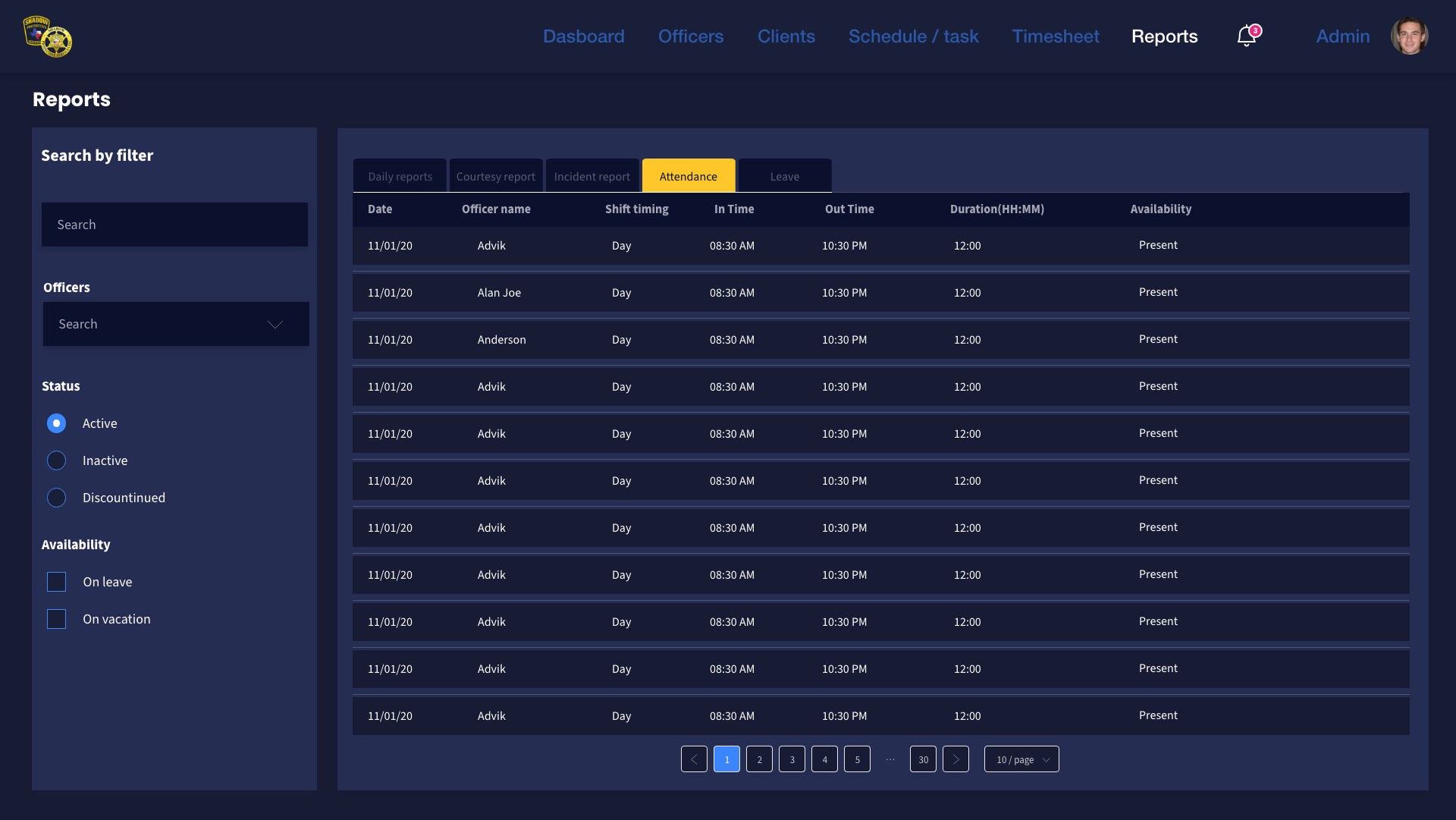Open the Leave tab
This screenshot has width=1456, height=820.
[784, 176]
